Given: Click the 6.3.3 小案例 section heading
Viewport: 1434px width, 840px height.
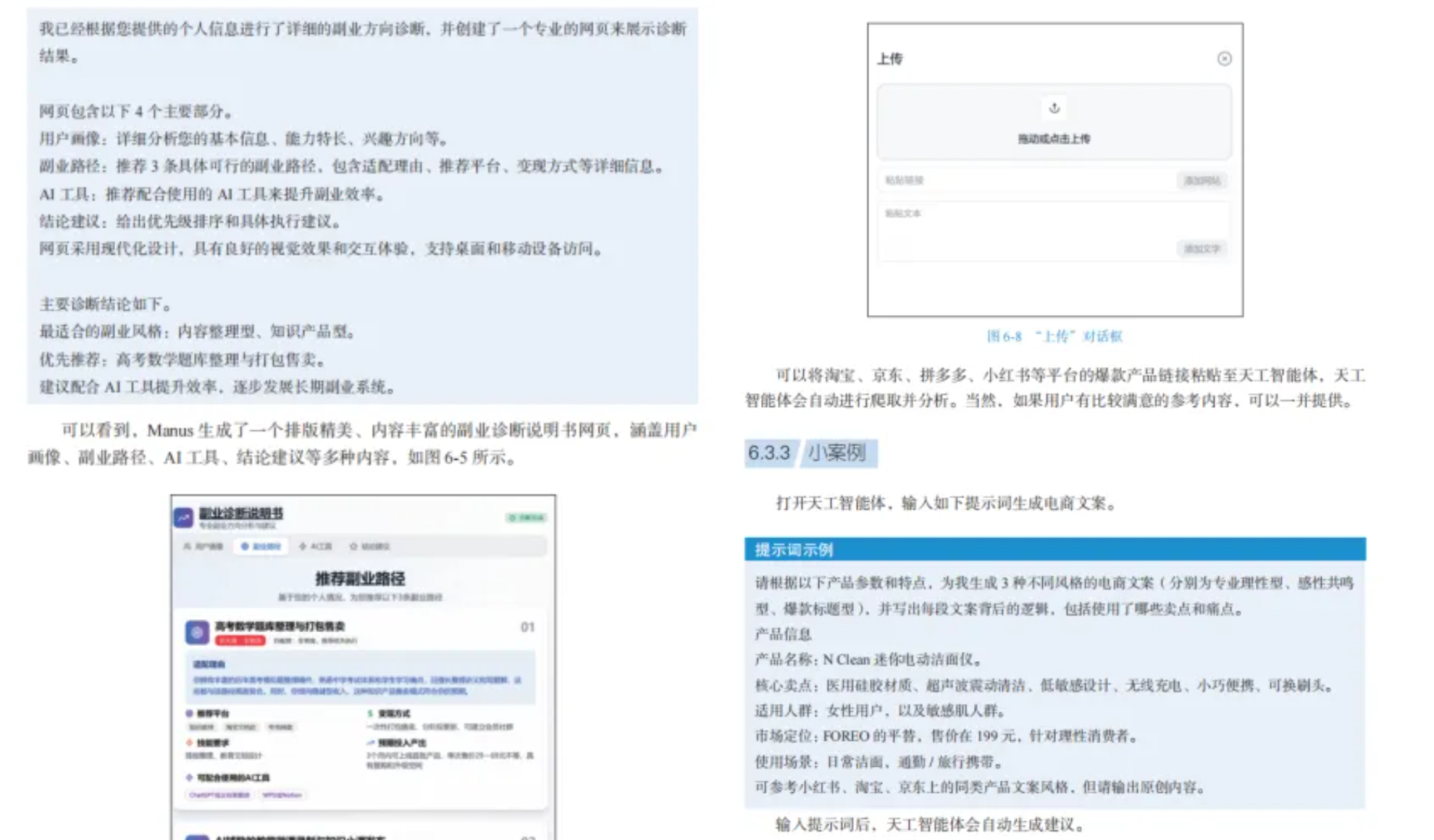Looking at the screenshot, I should pos(810,453).
